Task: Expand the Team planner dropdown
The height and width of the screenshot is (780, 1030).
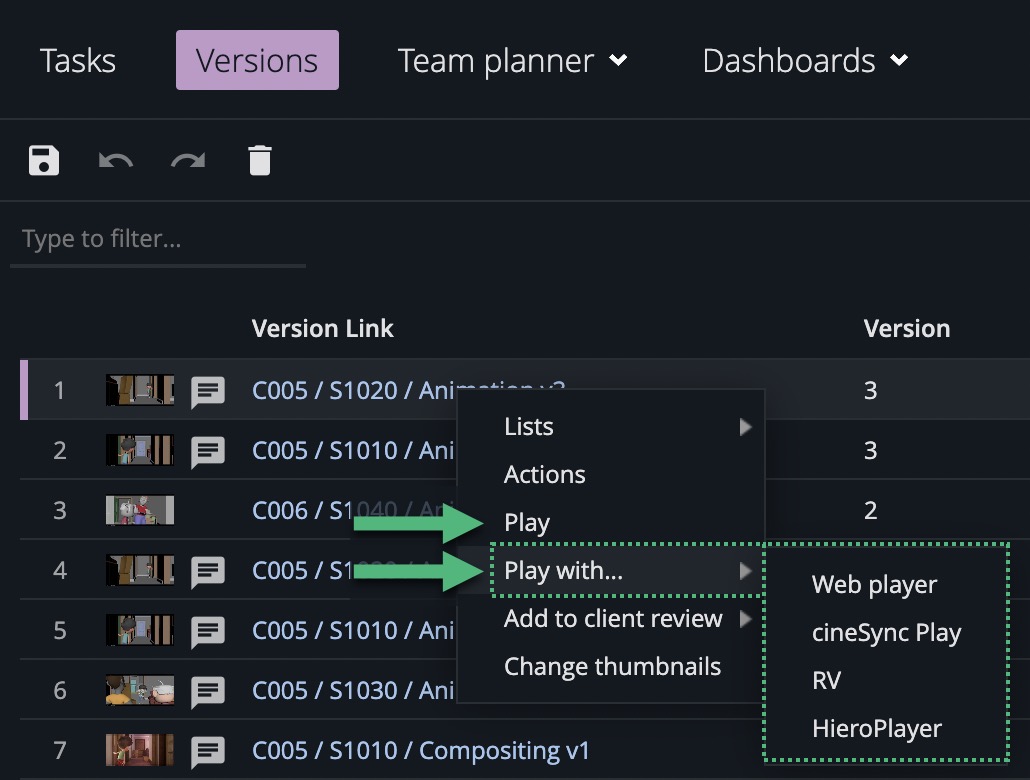Action: coord(514,60)
